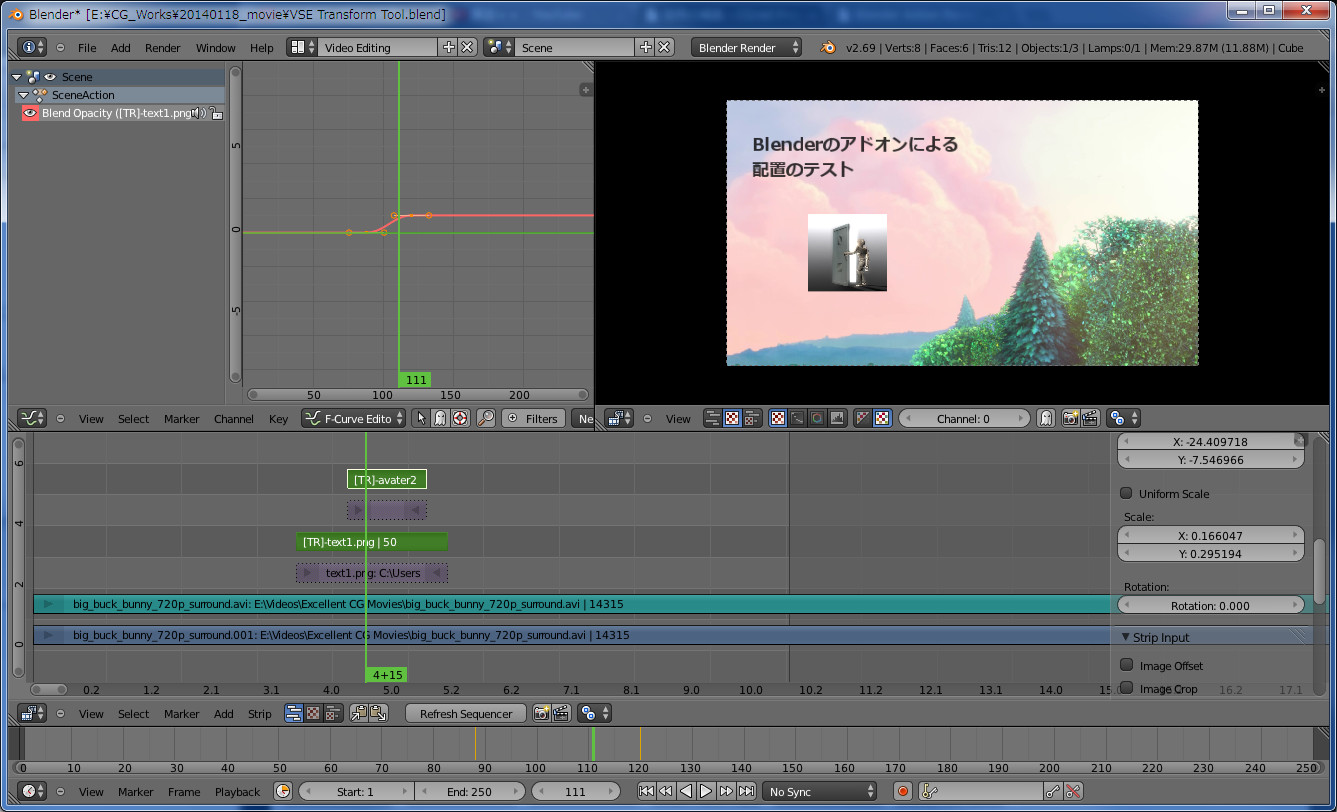Click the Filters button in graph header
Screen dimensions: 1337x812
[533, 419]
